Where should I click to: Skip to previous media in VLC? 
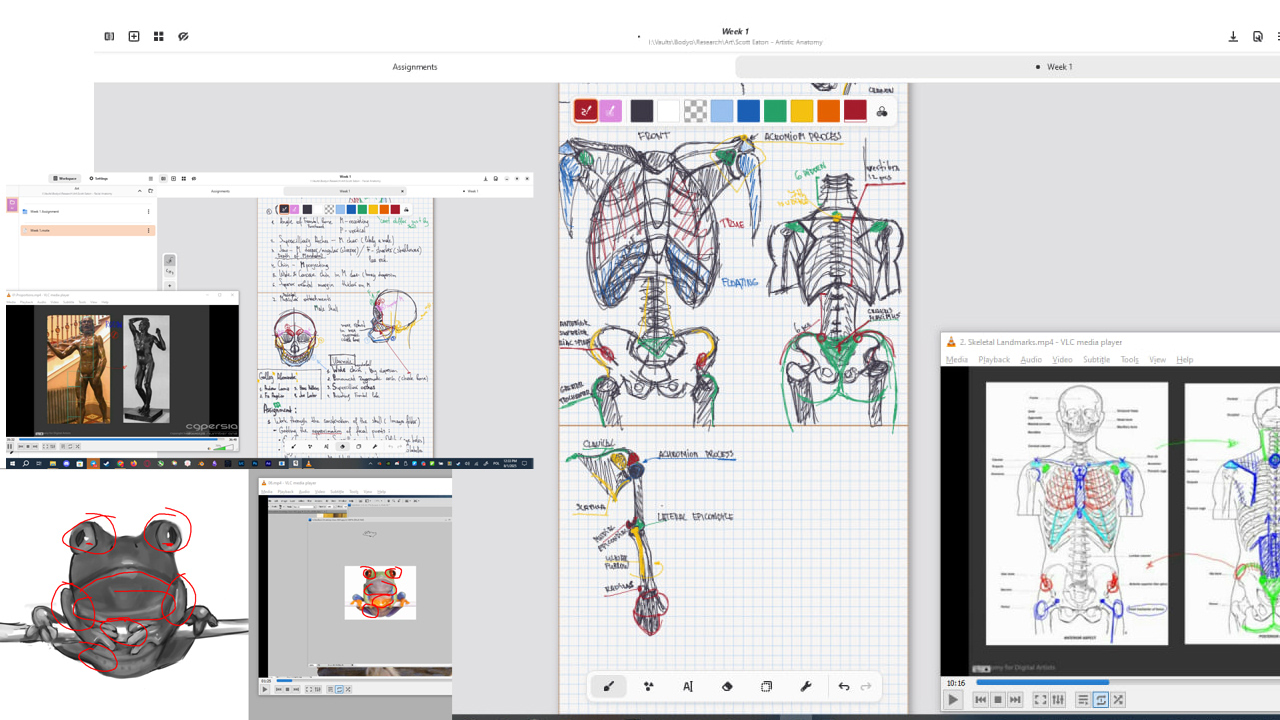pos(981,700)
